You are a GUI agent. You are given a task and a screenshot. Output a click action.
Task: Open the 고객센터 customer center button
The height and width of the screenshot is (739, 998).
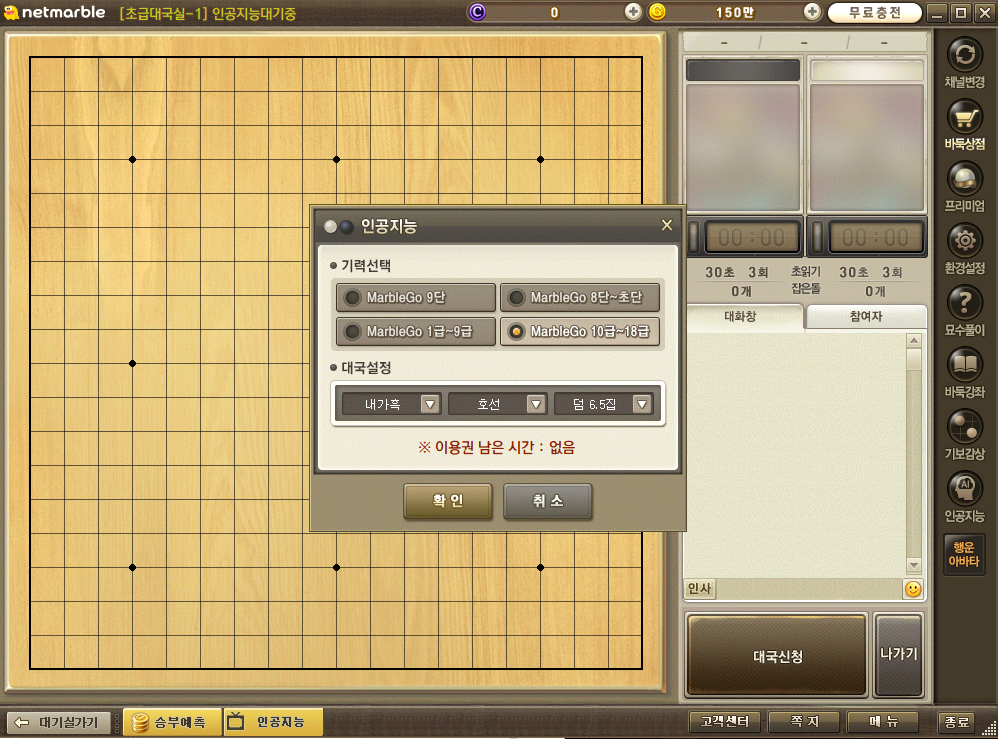coord(725,722)
